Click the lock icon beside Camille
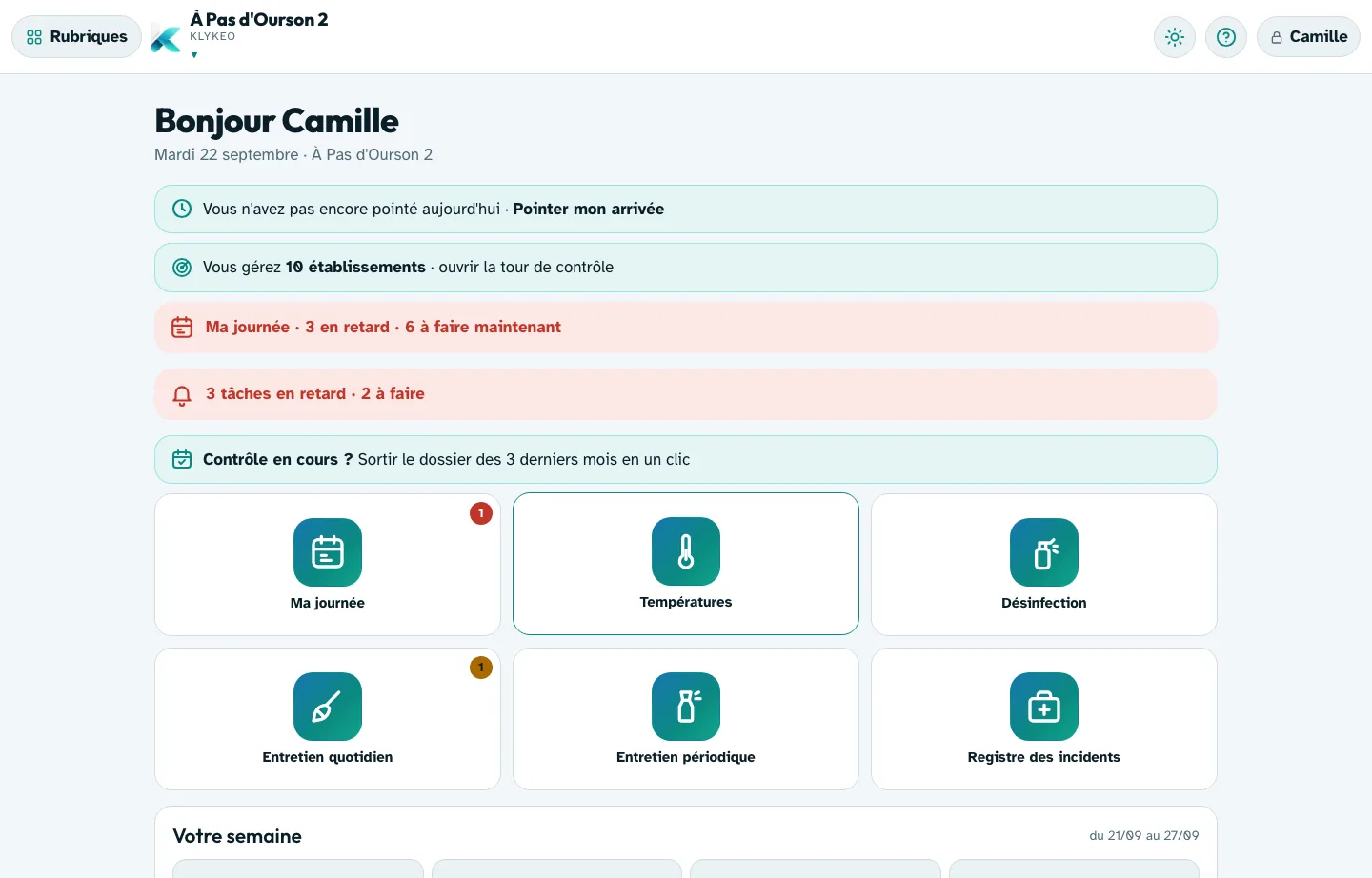 click(x=1277, y=38)
